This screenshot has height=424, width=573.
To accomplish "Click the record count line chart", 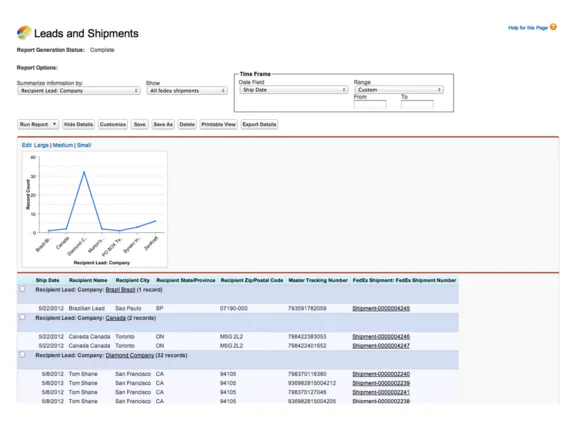I will (95, 209).
